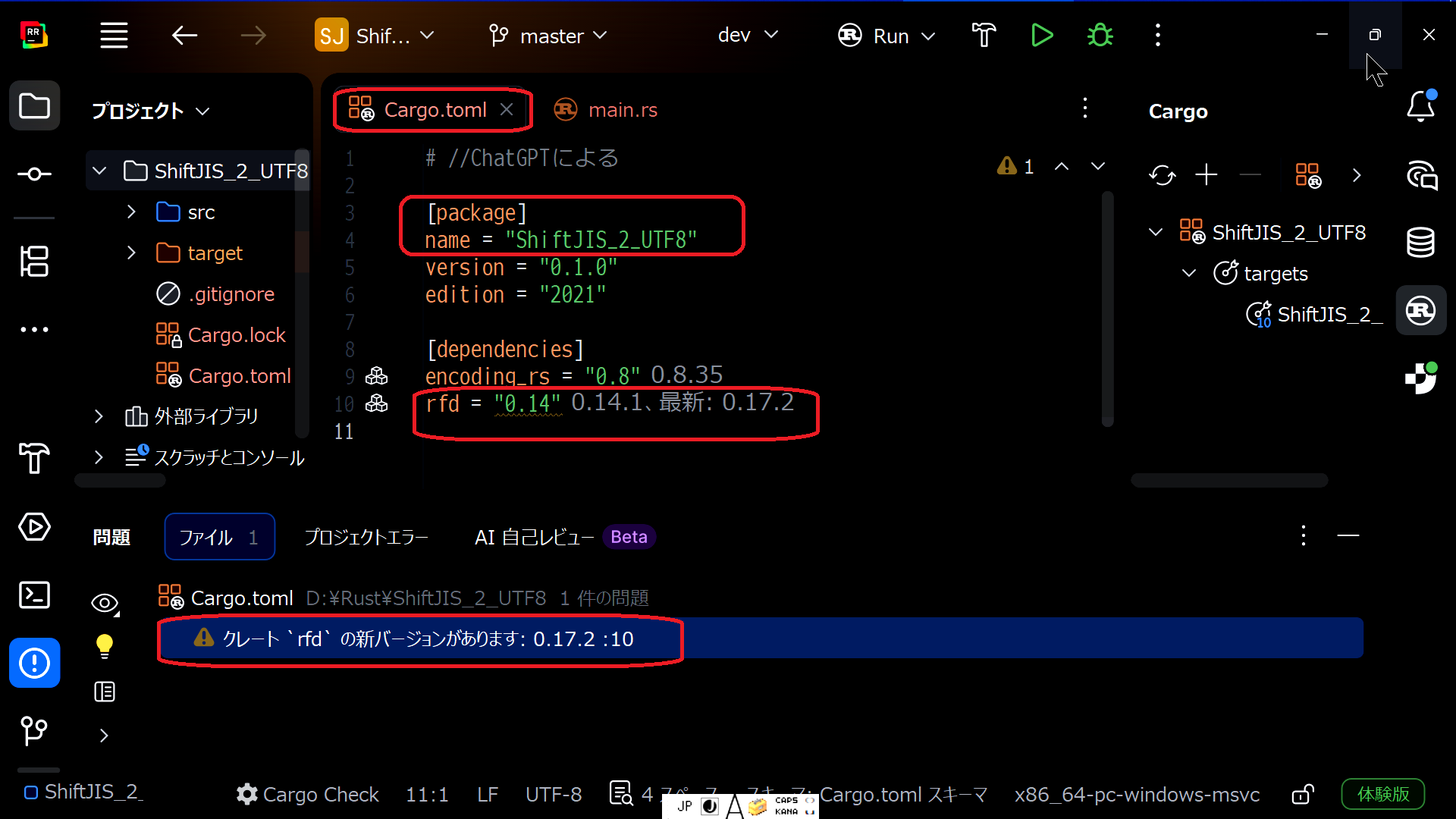Open the dev profile dropdown
The width and height of the screenshot is (1456, 819).
748,36
